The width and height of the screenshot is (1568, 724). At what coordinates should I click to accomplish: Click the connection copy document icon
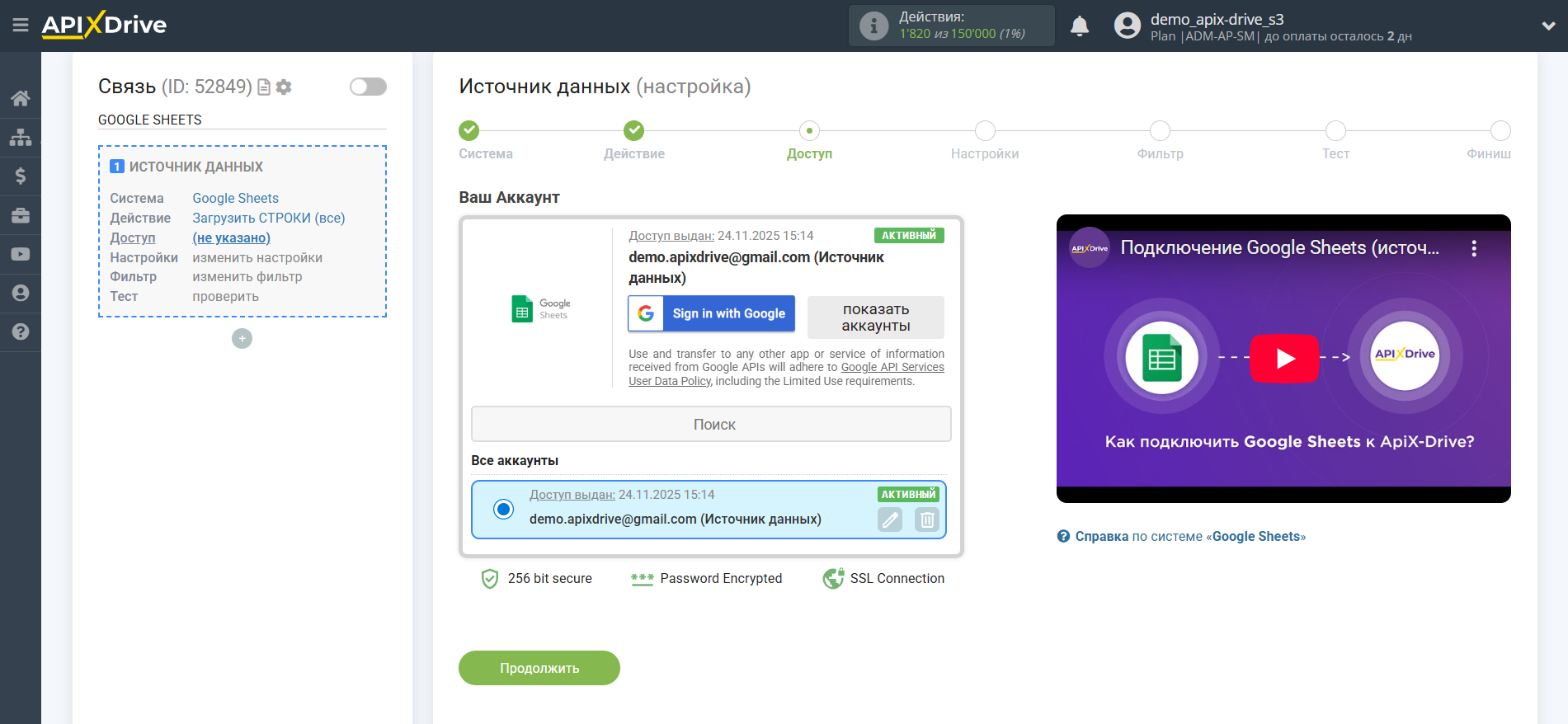[x=264, y=87]
